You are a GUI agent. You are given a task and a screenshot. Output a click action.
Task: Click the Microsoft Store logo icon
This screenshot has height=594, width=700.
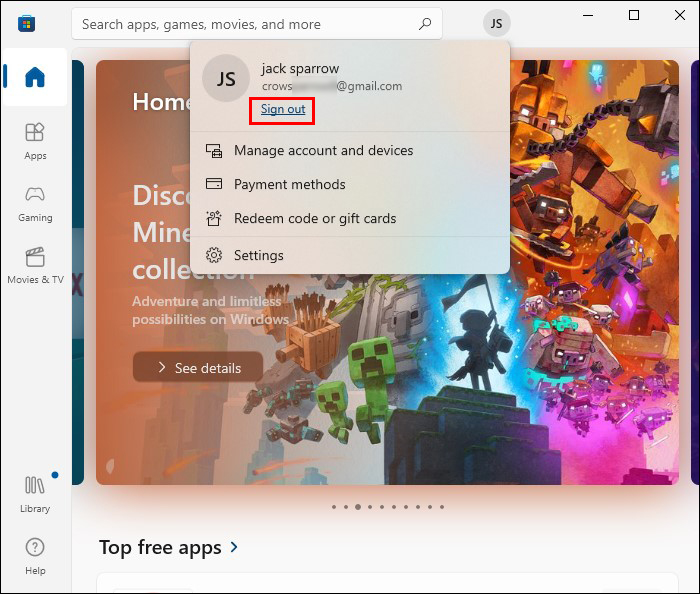[26, 23]
